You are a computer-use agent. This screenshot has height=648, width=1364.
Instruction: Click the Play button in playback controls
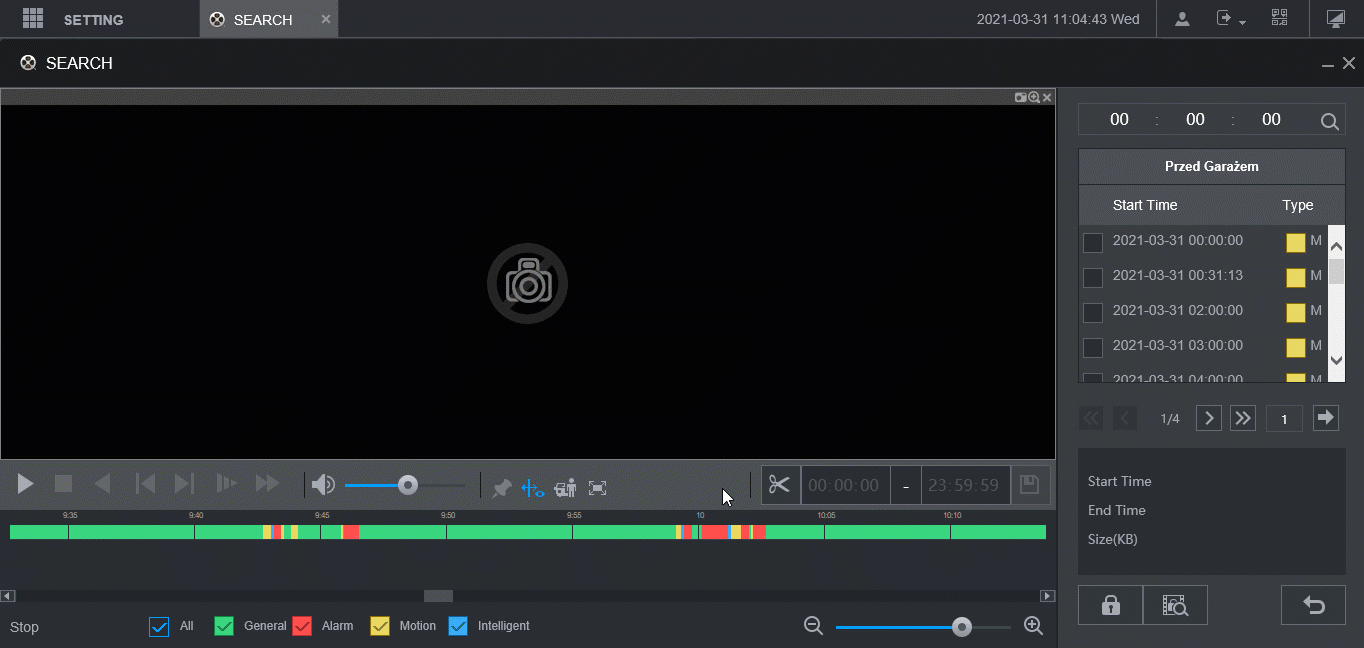click(x=26, y=484)
